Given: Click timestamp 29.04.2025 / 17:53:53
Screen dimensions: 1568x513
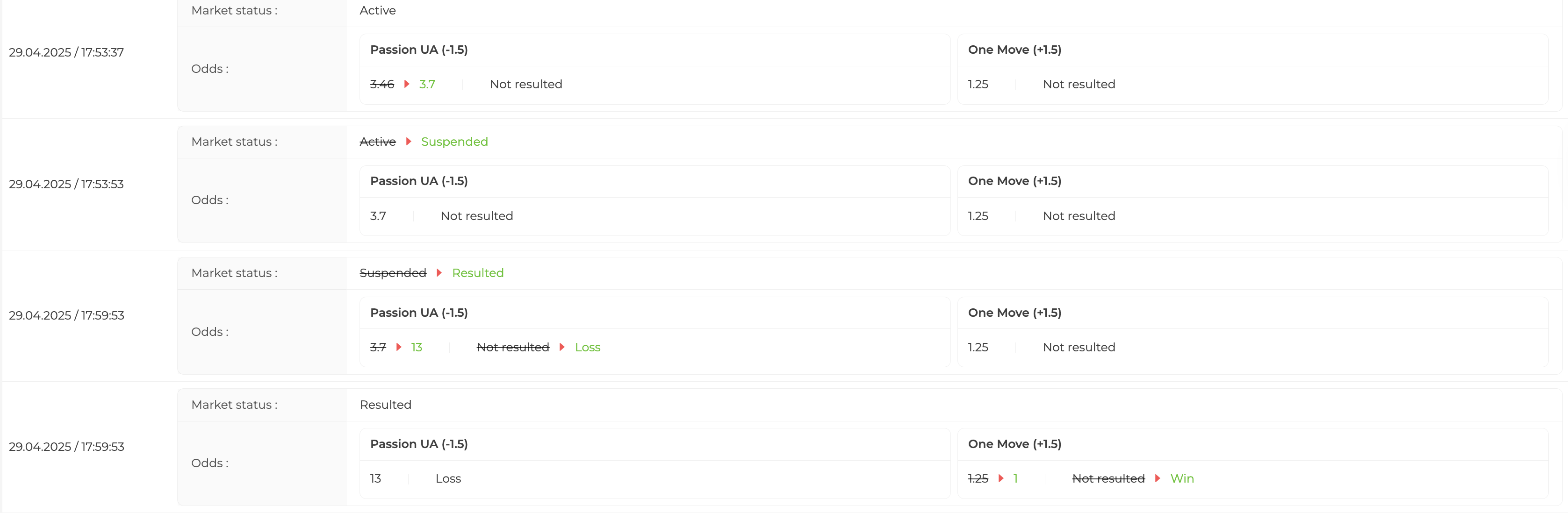Looking at the screenshot, I should tap(66, 184).
